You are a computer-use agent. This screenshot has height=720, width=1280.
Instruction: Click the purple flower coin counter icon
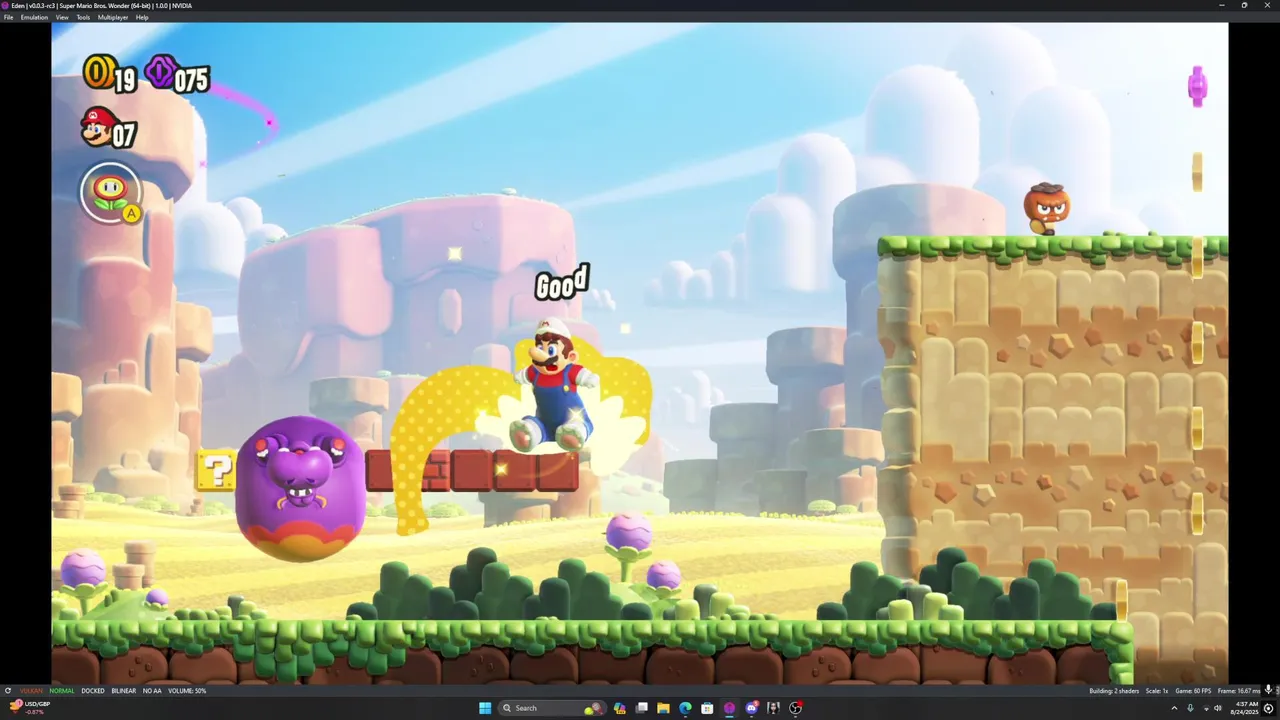pos(160,72)
